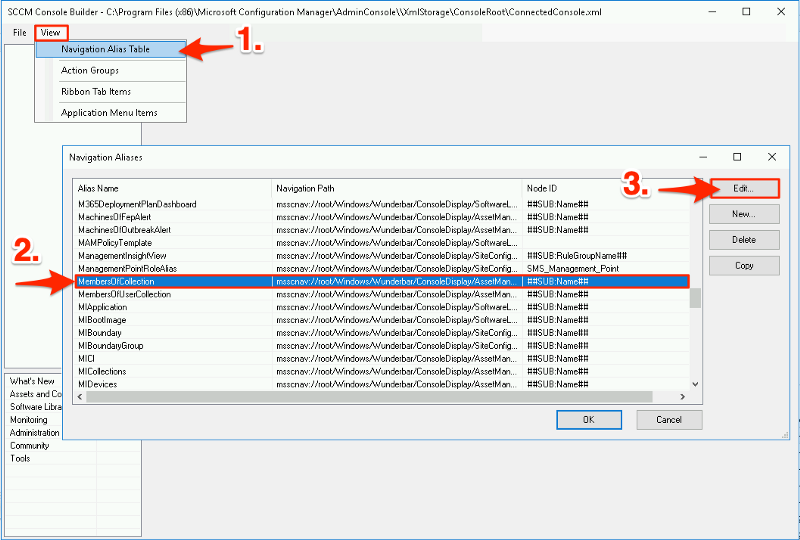Screen dimensions: 800x540
Task: Sort by Node ID column header
Action: pyautogui.click(x=607, y=188)
